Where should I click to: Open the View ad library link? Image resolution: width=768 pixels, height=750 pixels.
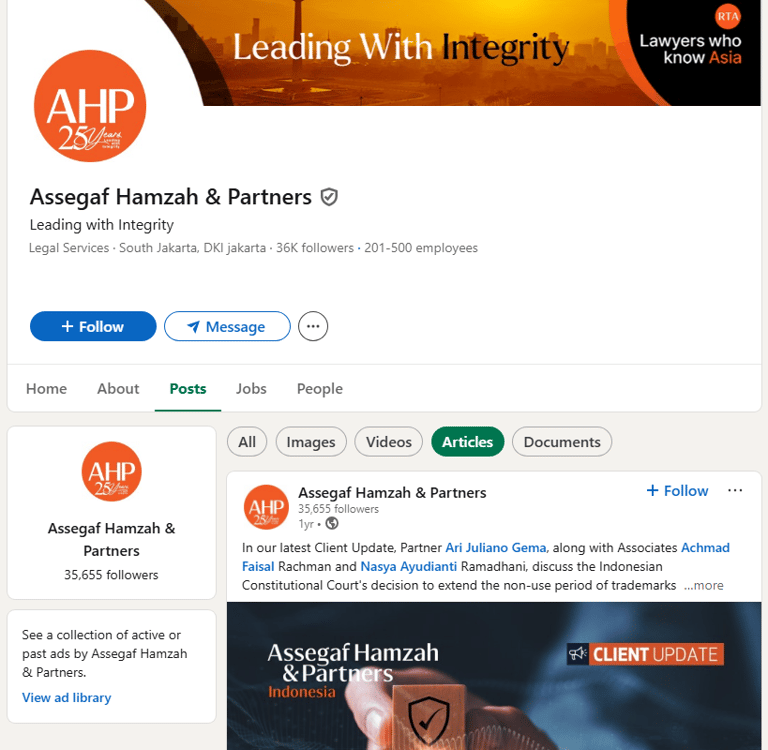[67, 698]
